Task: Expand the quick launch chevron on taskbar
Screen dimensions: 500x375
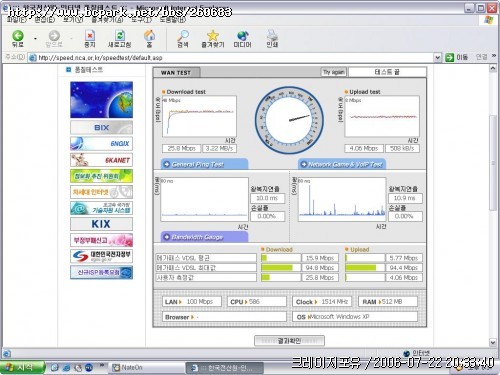Action: pyautogui.click(x=102, y=366)
